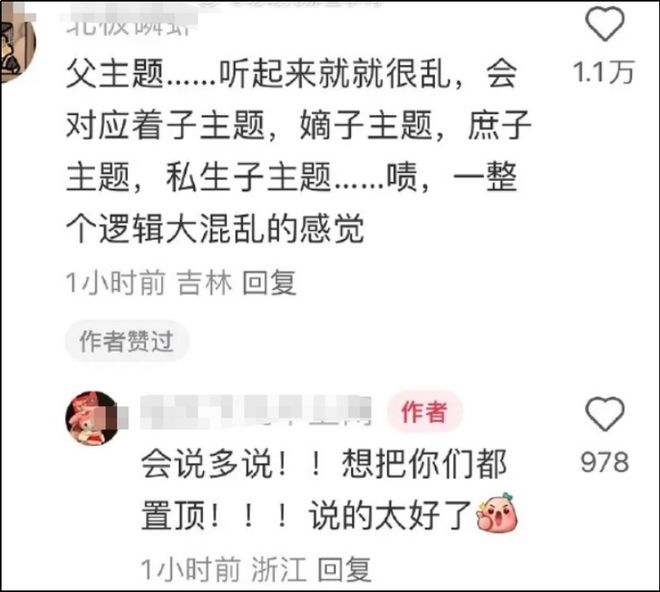This screenshot has width=660, height=592.
Task: Select the author reply starting 会说多说
Action: (x=329, y=490)
